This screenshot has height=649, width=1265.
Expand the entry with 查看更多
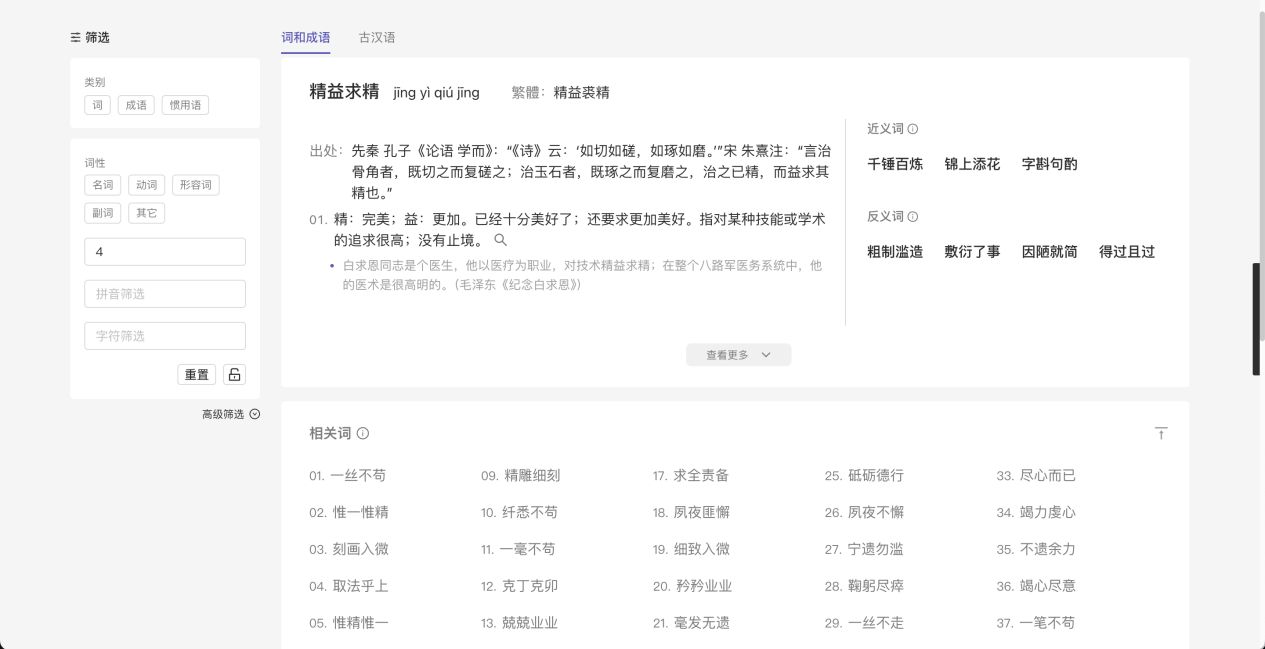tap(738, 355)
